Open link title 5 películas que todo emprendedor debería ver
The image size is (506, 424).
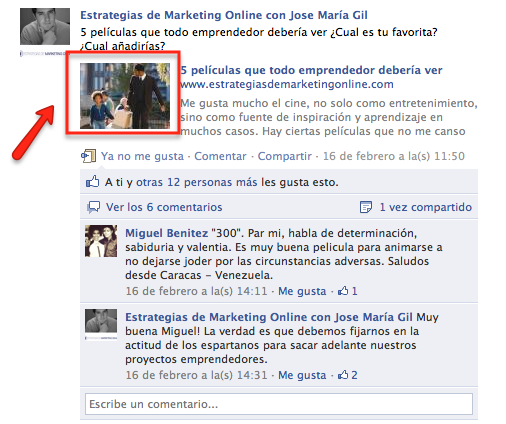[311, 70]
